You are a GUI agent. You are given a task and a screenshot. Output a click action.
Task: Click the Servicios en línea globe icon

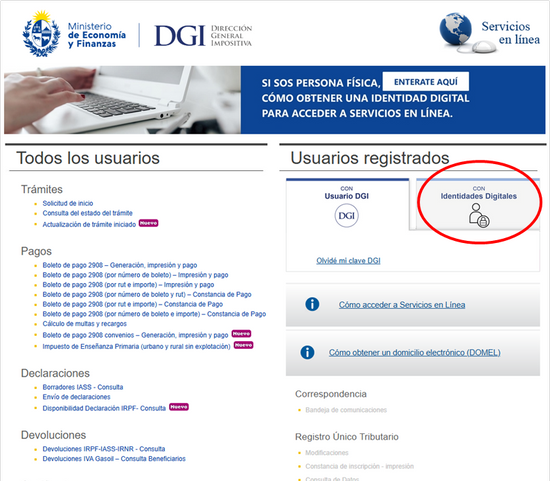point(456,29)
